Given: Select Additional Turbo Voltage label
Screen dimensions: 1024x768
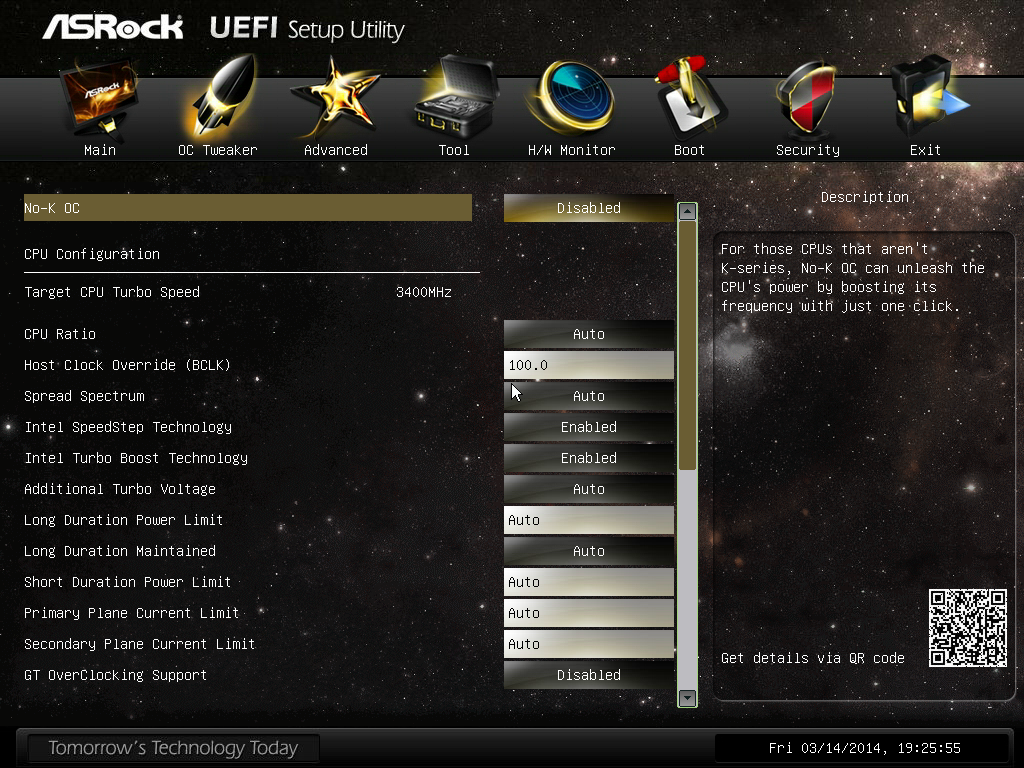Looking at the screenshot, I should click(120, 489).
